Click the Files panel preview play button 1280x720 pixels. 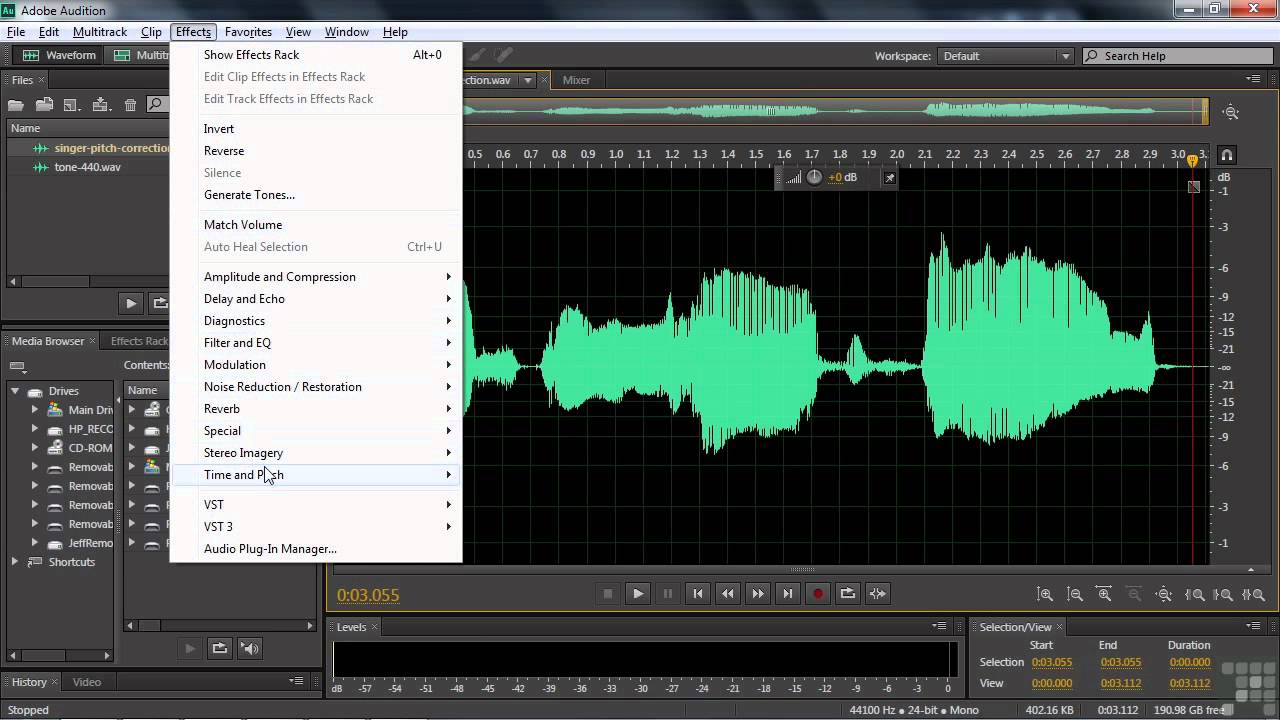(131, 303)
